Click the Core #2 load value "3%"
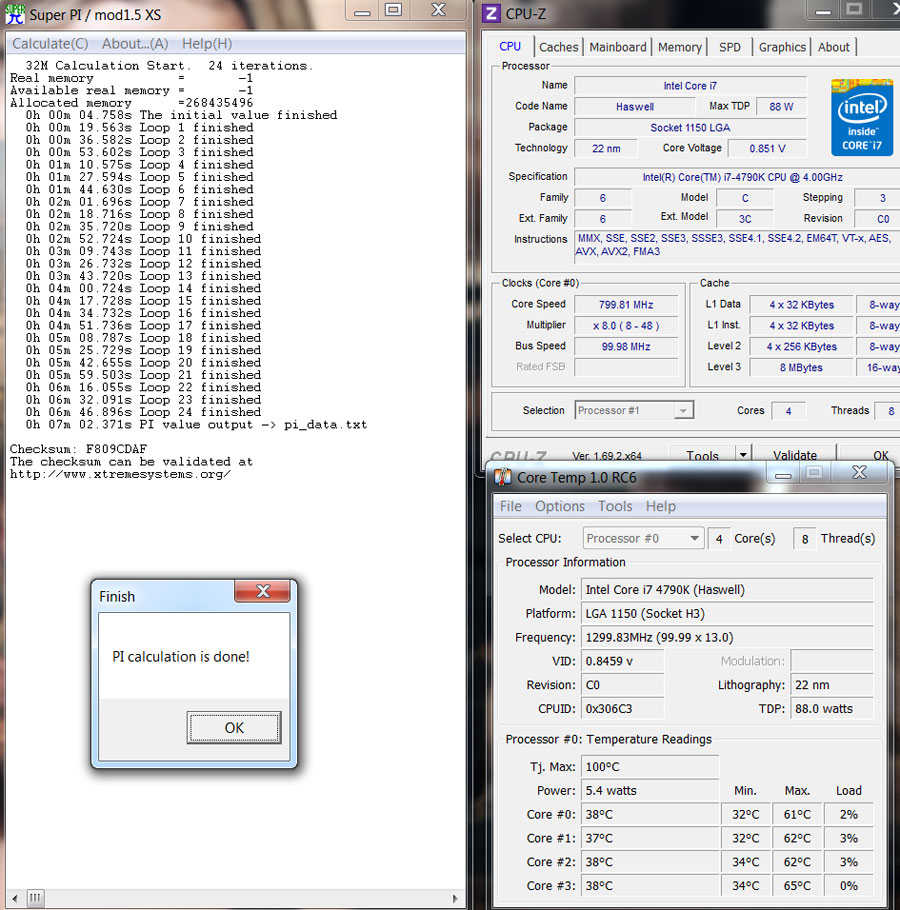Image resolution: width=900 pixels, height=910 pixels. pyautogui.click(x=848, y=862)
